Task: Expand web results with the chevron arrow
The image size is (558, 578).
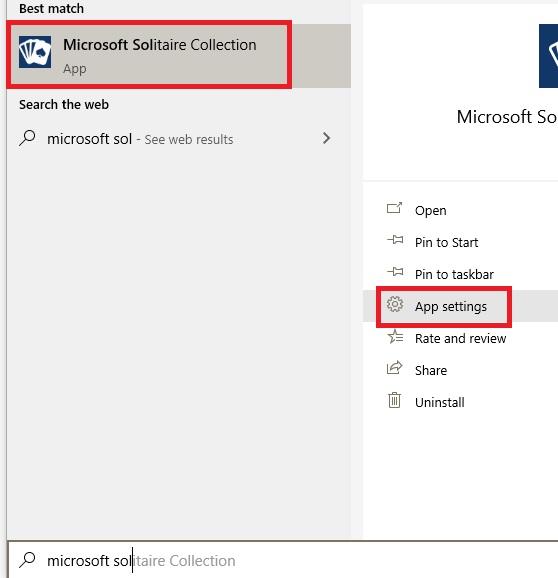Action: coord(326,138)
